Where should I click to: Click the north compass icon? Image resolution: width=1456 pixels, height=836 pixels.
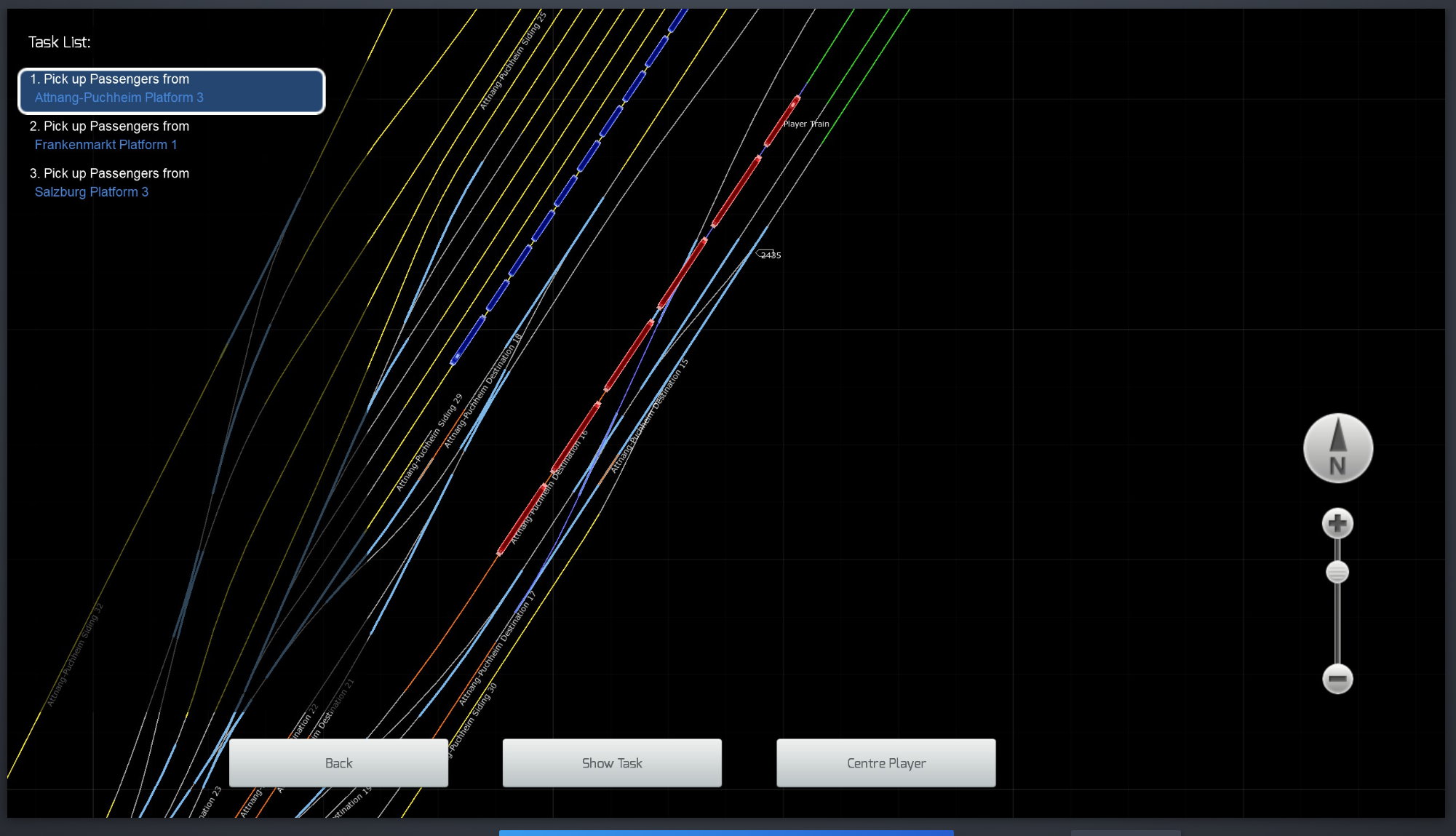tap(1337, 448)
